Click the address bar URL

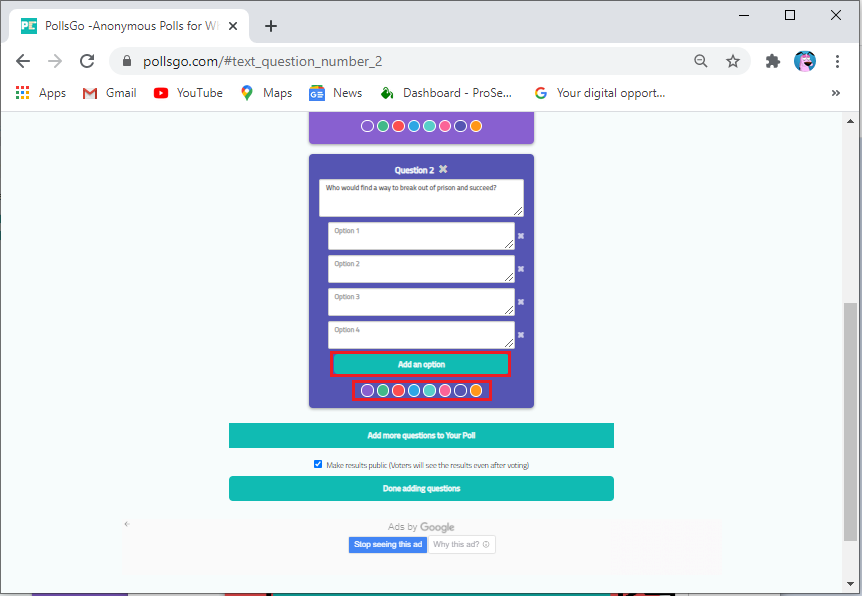[263, 61]
